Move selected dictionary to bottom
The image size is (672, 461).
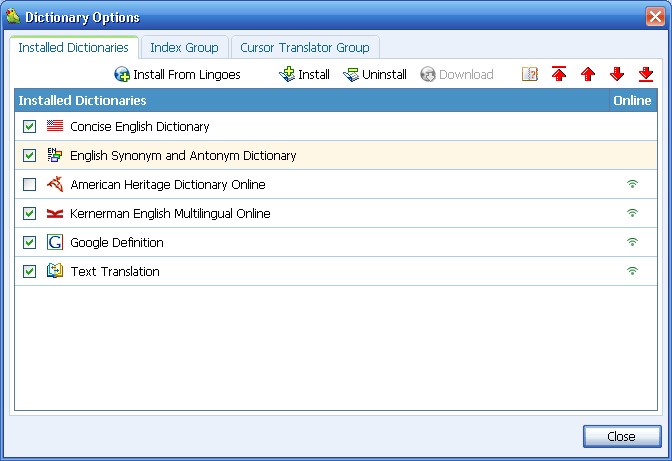tap(646, 75)
